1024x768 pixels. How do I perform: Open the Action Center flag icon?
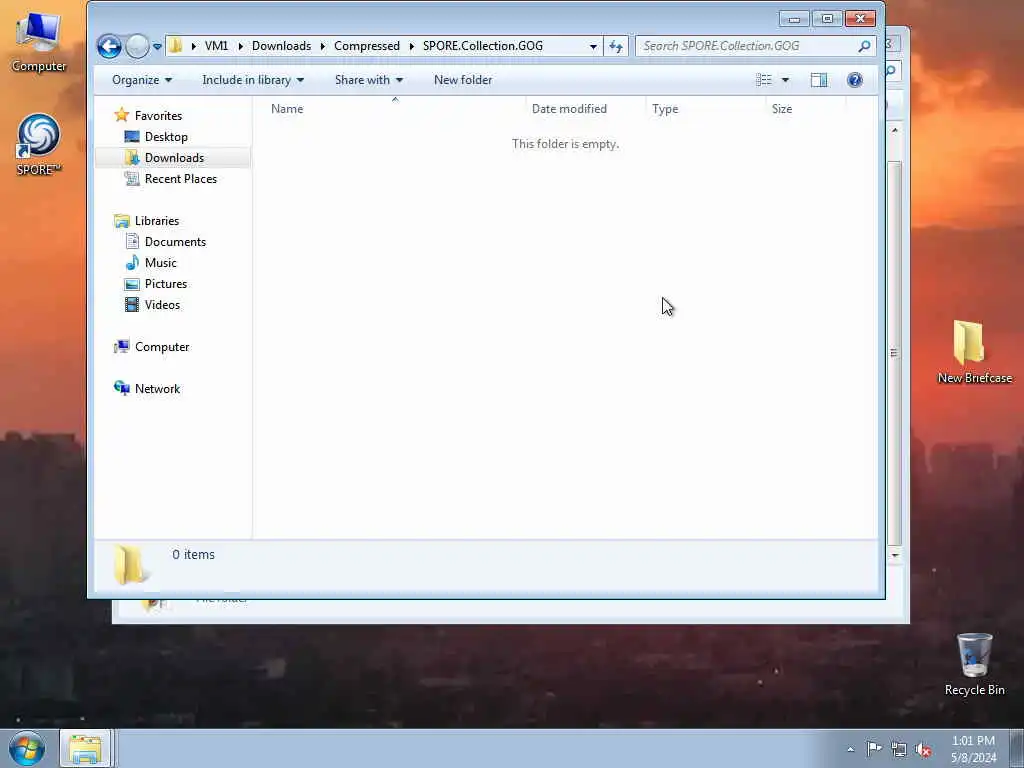coord(874,749)
